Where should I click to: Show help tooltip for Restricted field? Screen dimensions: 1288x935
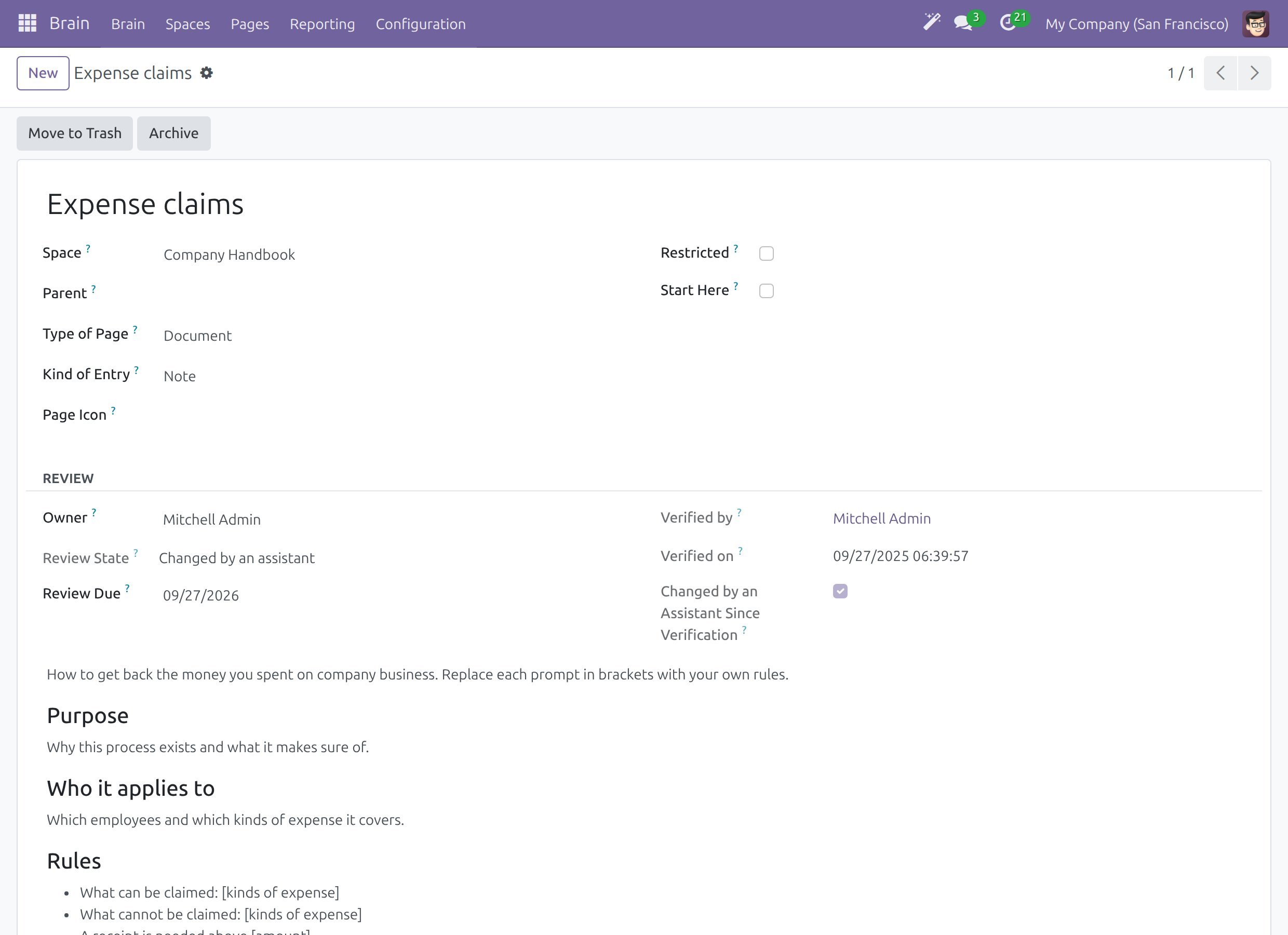pos(735,248)
